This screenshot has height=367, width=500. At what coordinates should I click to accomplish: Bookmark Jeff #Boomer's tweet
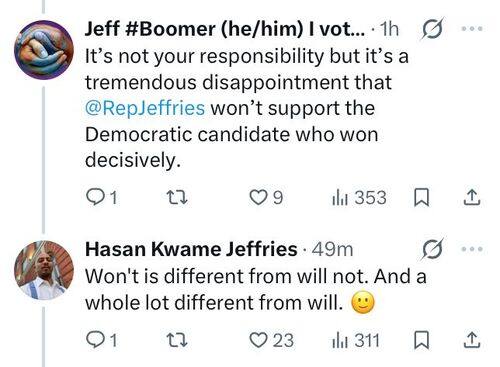(421, 197)
